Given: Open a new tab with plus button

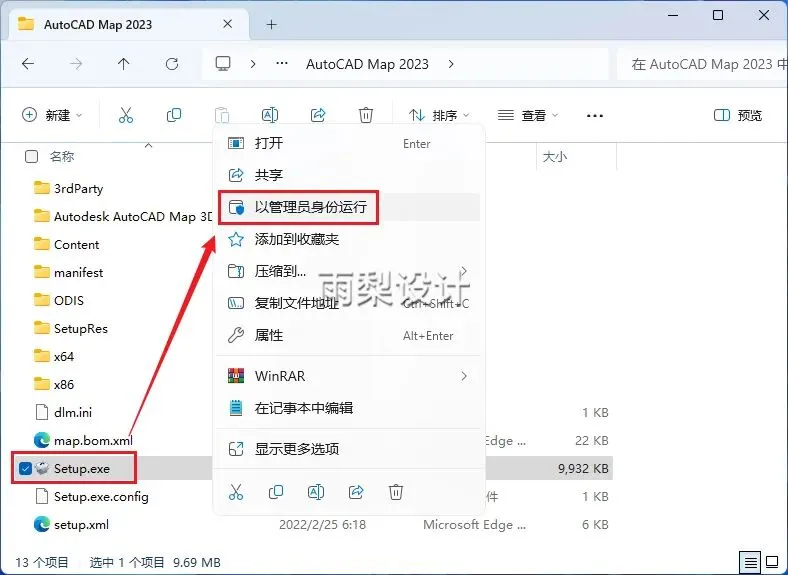Looking at the screenshot, I should point(272,24).
